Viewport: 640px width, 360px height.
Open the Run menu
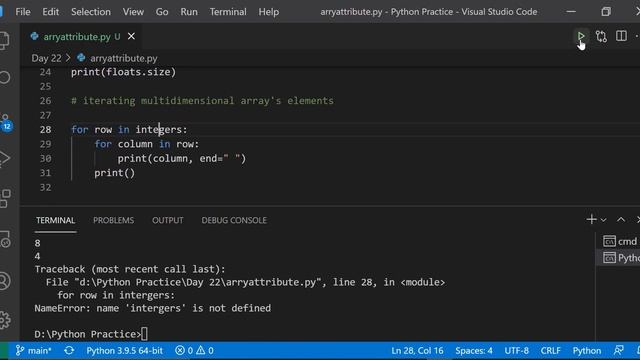click(x=189, y=12)
